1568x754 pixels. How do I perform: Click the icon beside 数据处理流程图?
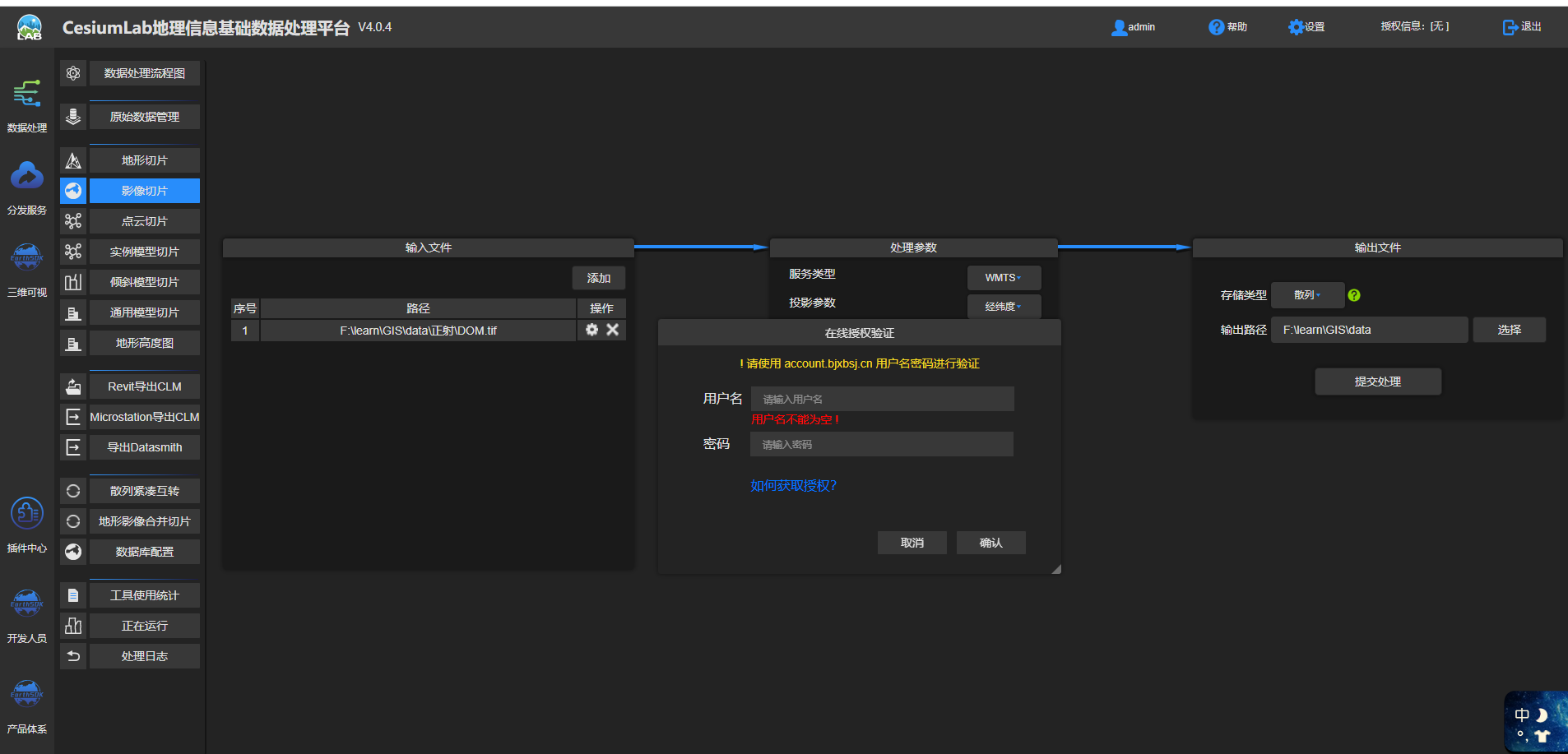click(x=73, y=73)
